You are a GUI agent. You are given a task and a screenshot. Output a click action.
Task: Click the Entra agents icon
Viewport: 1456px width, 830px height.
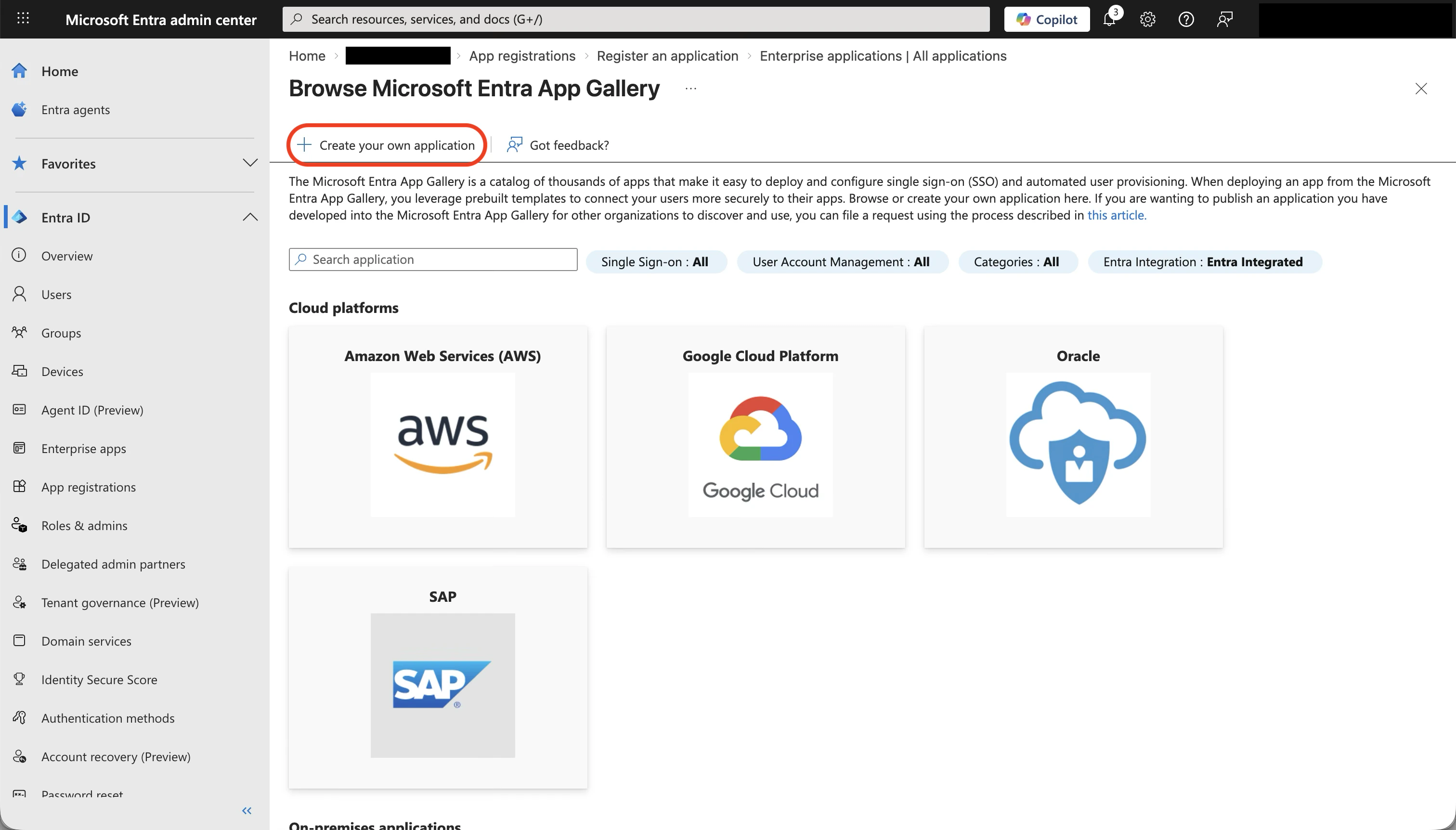tap(19, 109)
